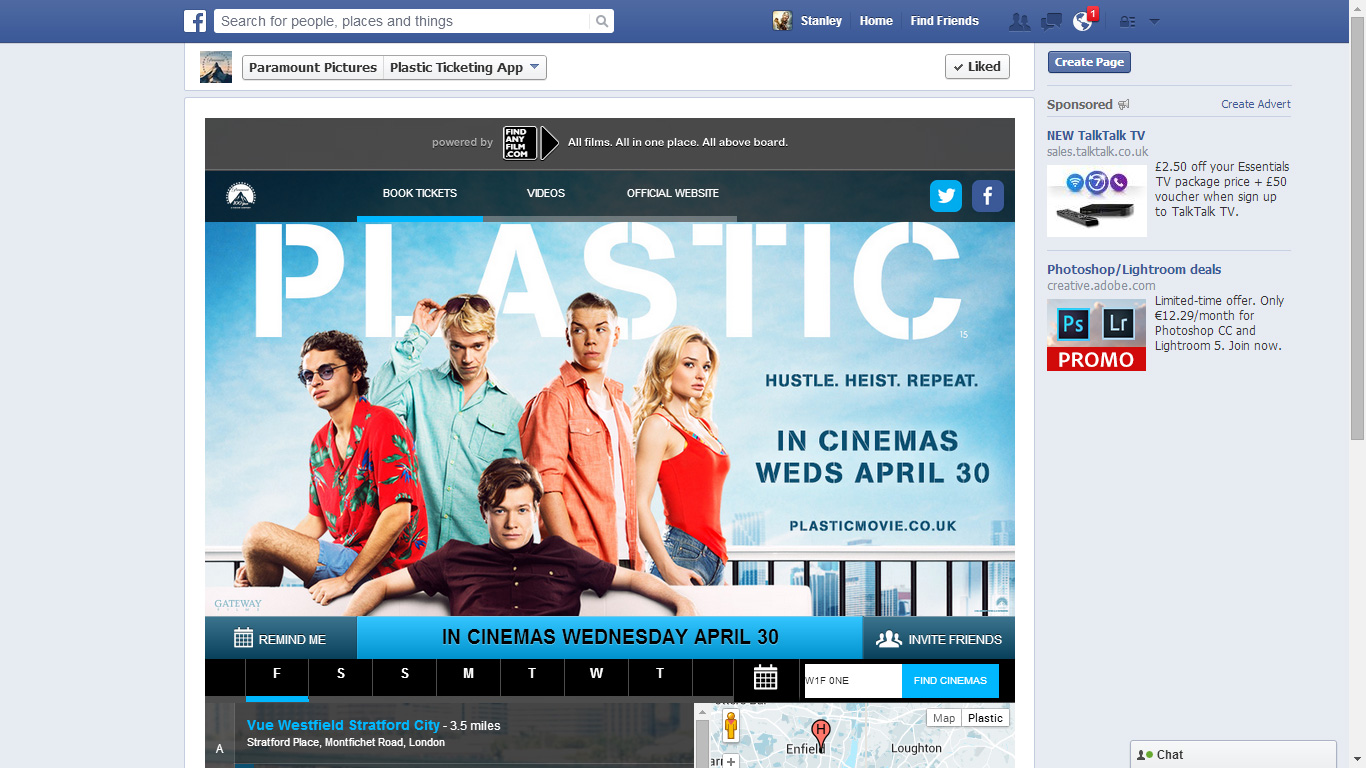Image resolution: width=1366 pixels, height=768 pixels.
Task: Open the Chat bar
Action: tap(1233, 755)
